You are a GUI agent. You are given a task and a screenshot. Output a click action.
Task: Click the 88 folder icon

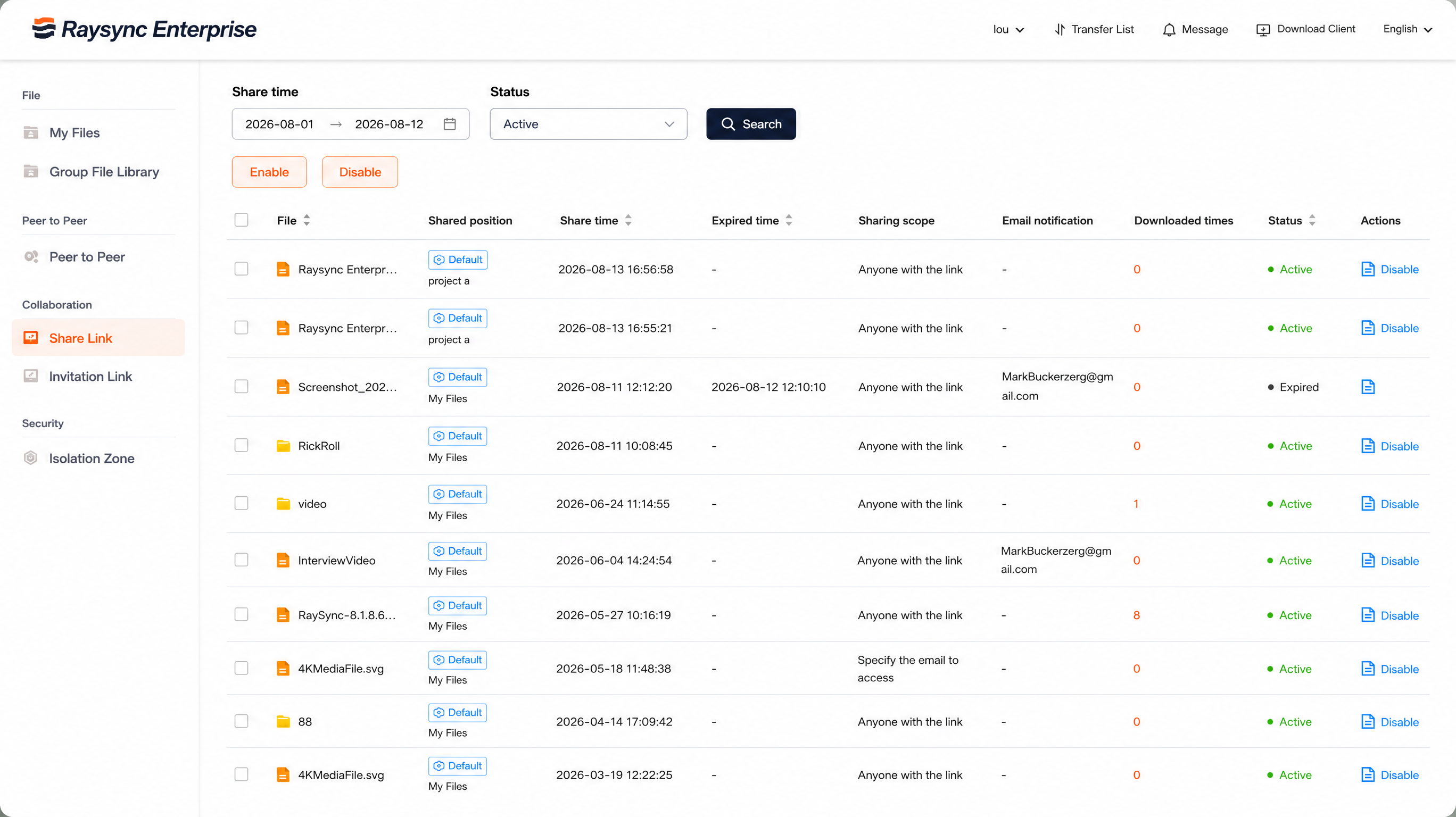click(x=283, y=721)
